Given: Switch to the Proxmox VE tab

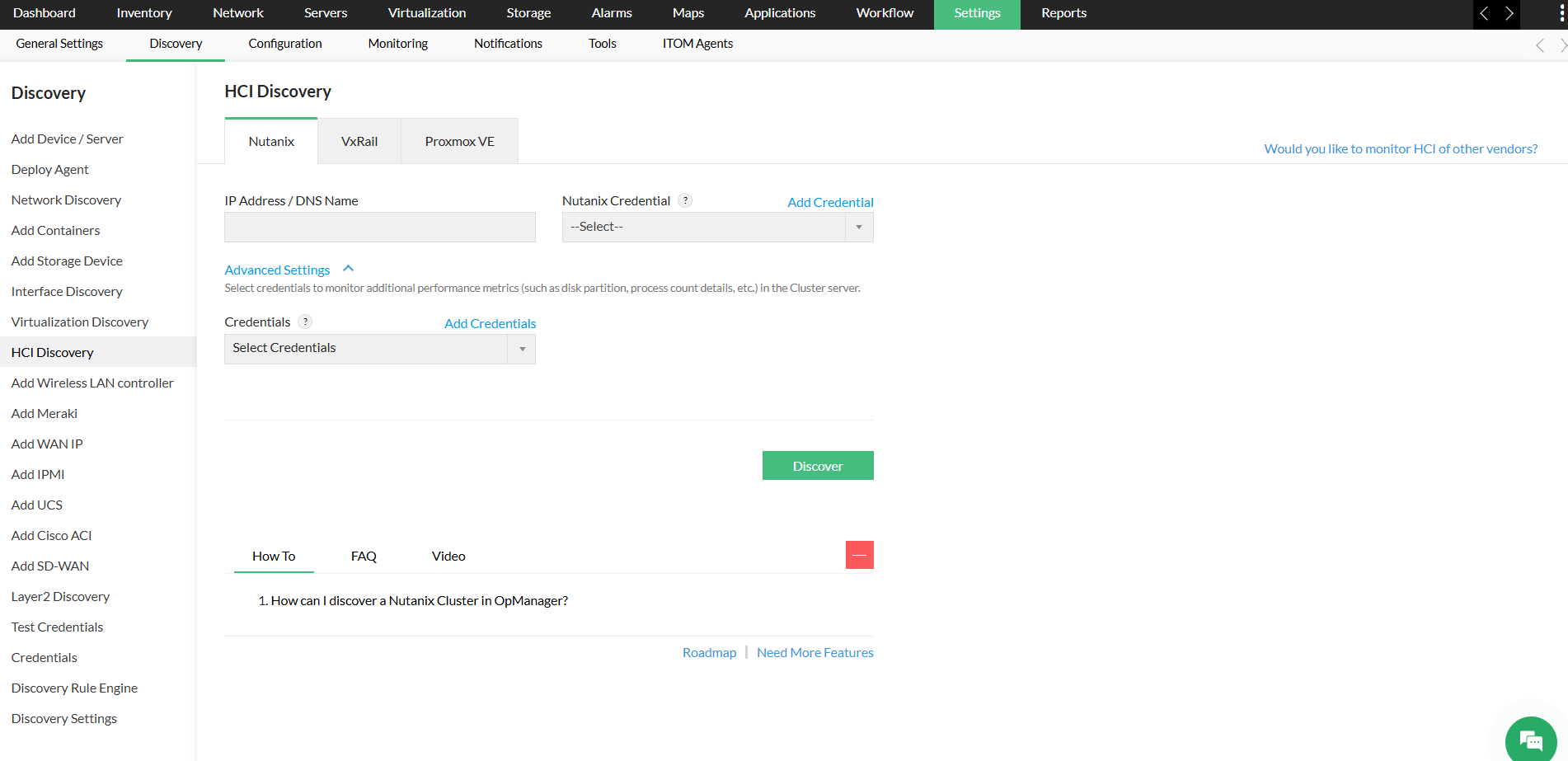Looking at the screenshot, I should [458, 140].
